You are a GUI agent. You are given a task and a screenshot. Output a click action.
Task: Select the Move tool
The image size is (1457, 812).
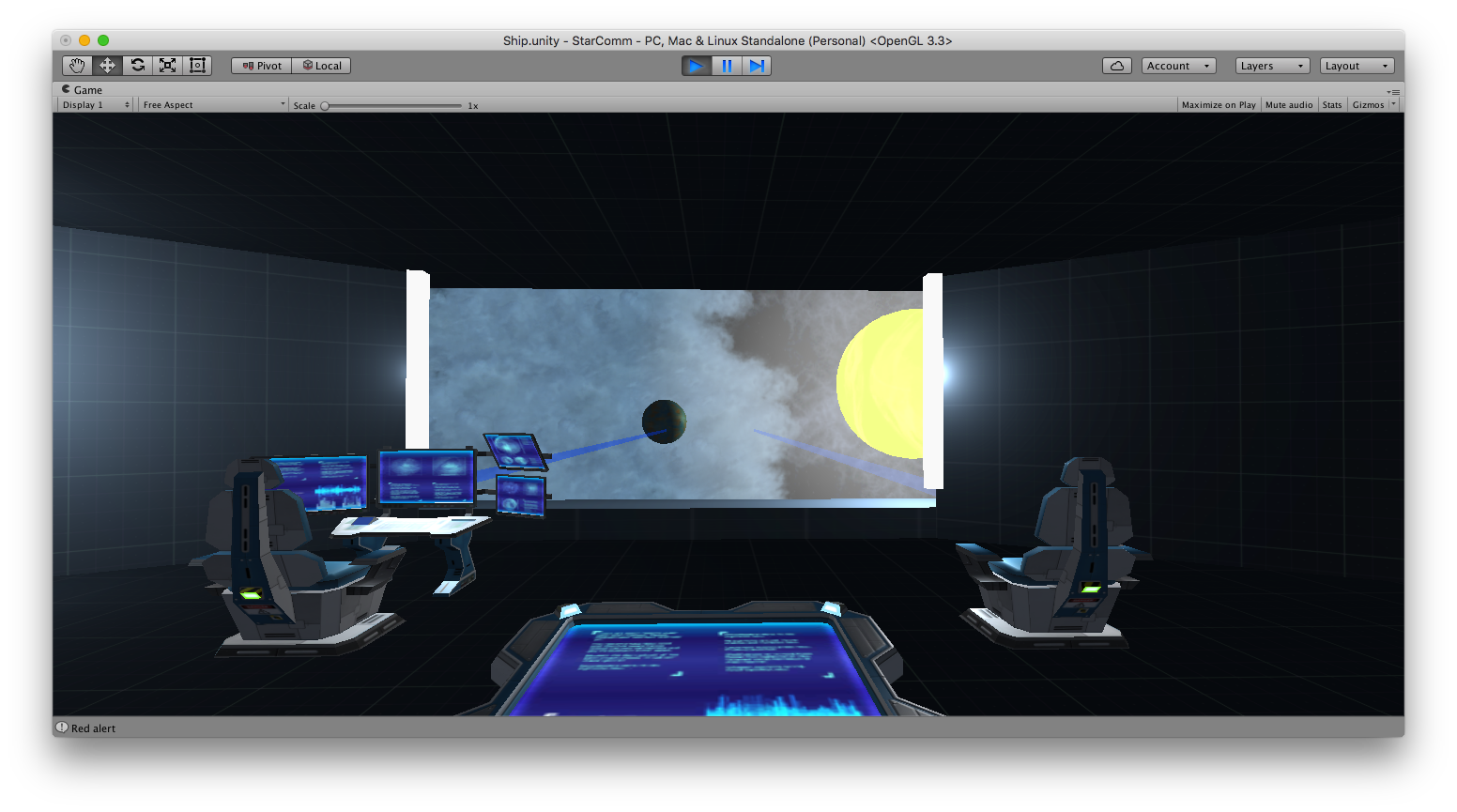click(107, 66)
